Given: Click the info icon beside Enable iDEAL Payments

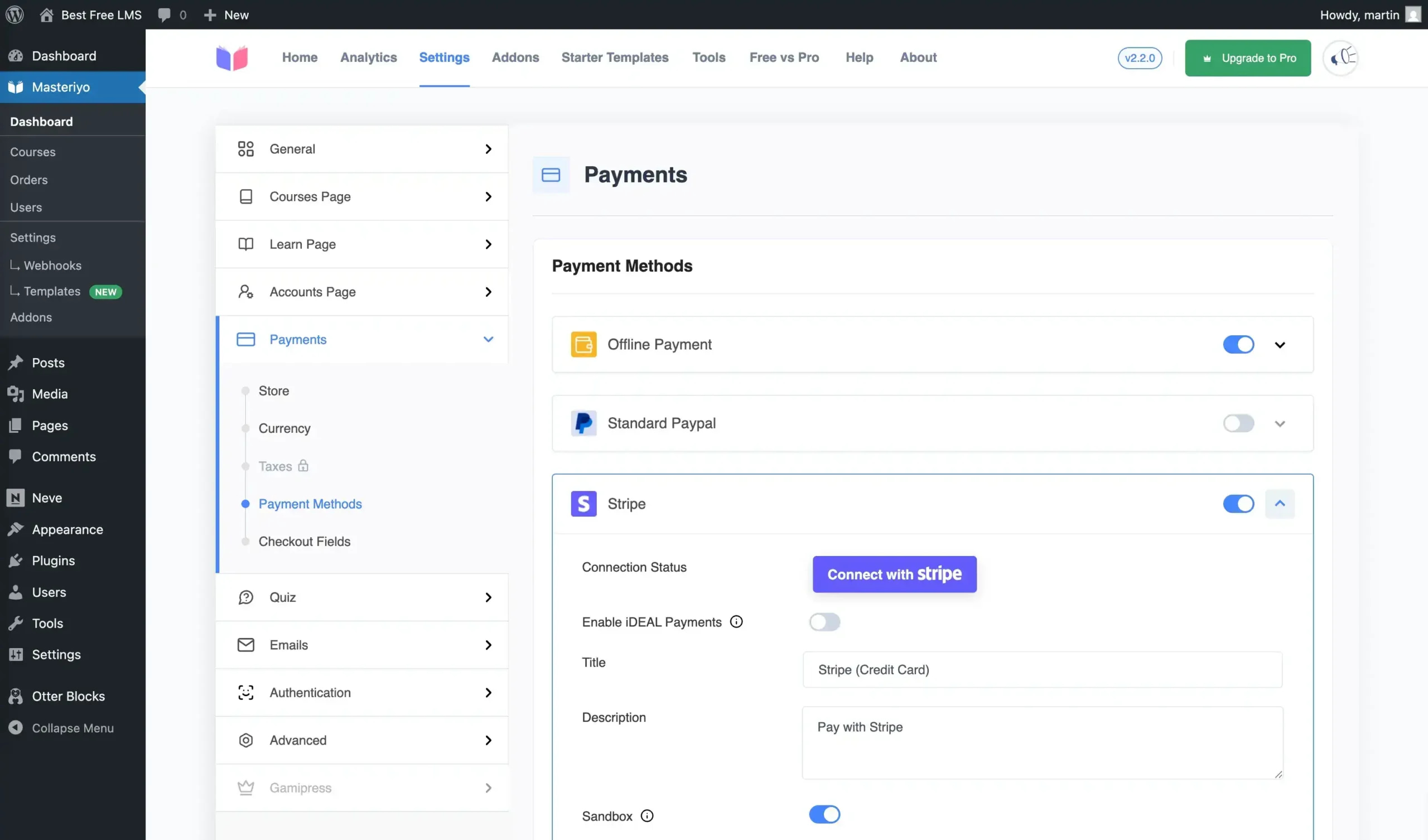Looking at the screenshot, I should 736,622.
